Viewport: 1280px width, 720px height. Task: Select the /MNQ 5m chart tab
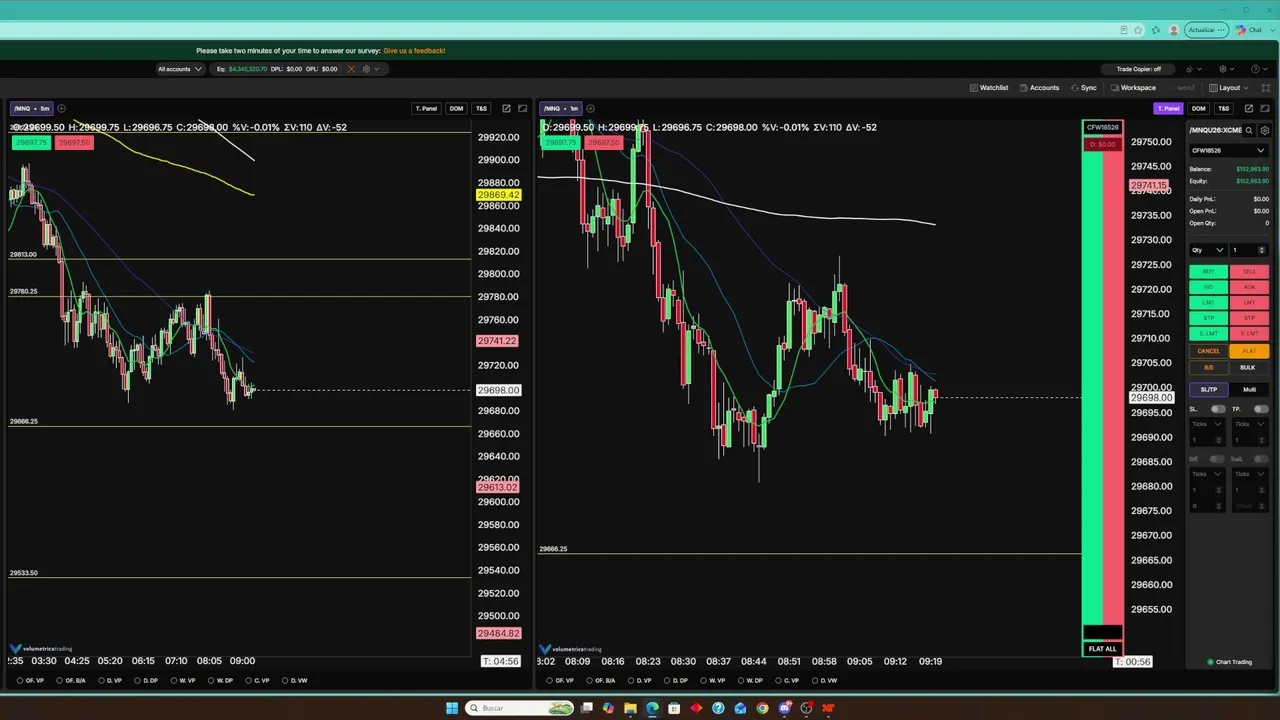[x=32, y=108]
